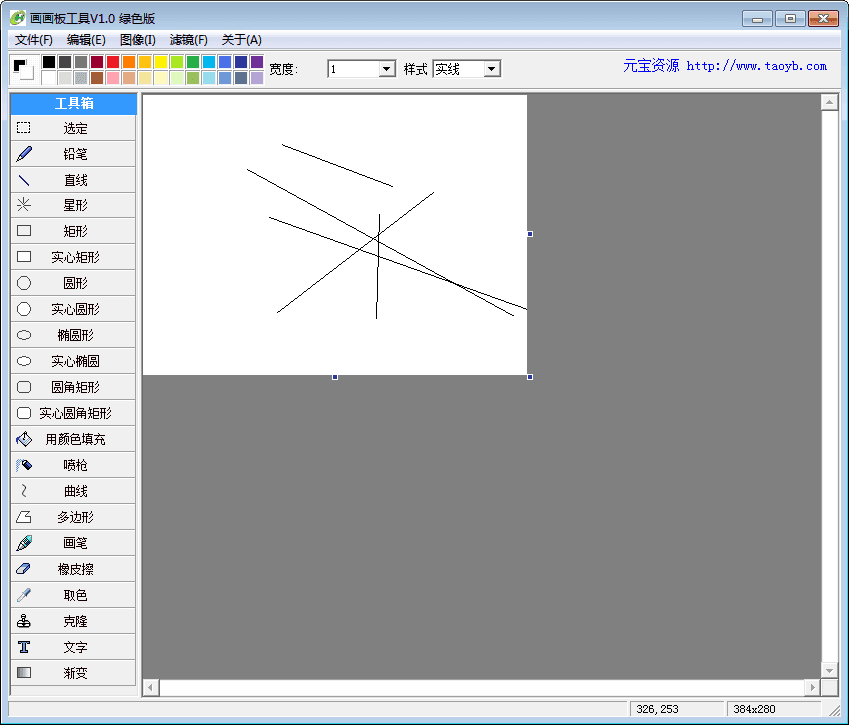The width and height of the screenshot is (849, 725).
Task: Open the File (文件) menu
Action: (34, 40)
